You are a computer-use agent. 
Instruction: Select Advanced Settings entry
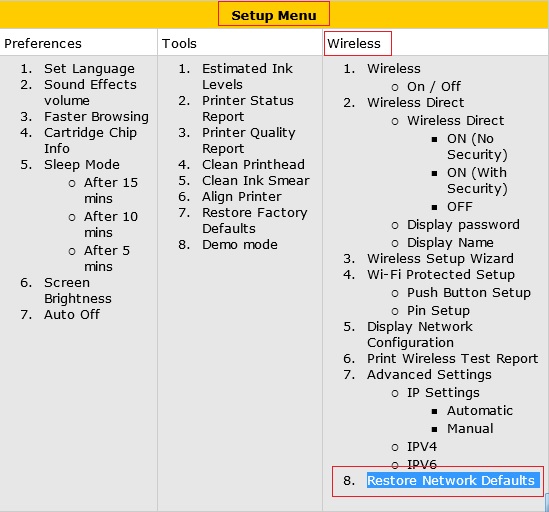[429, 375]
